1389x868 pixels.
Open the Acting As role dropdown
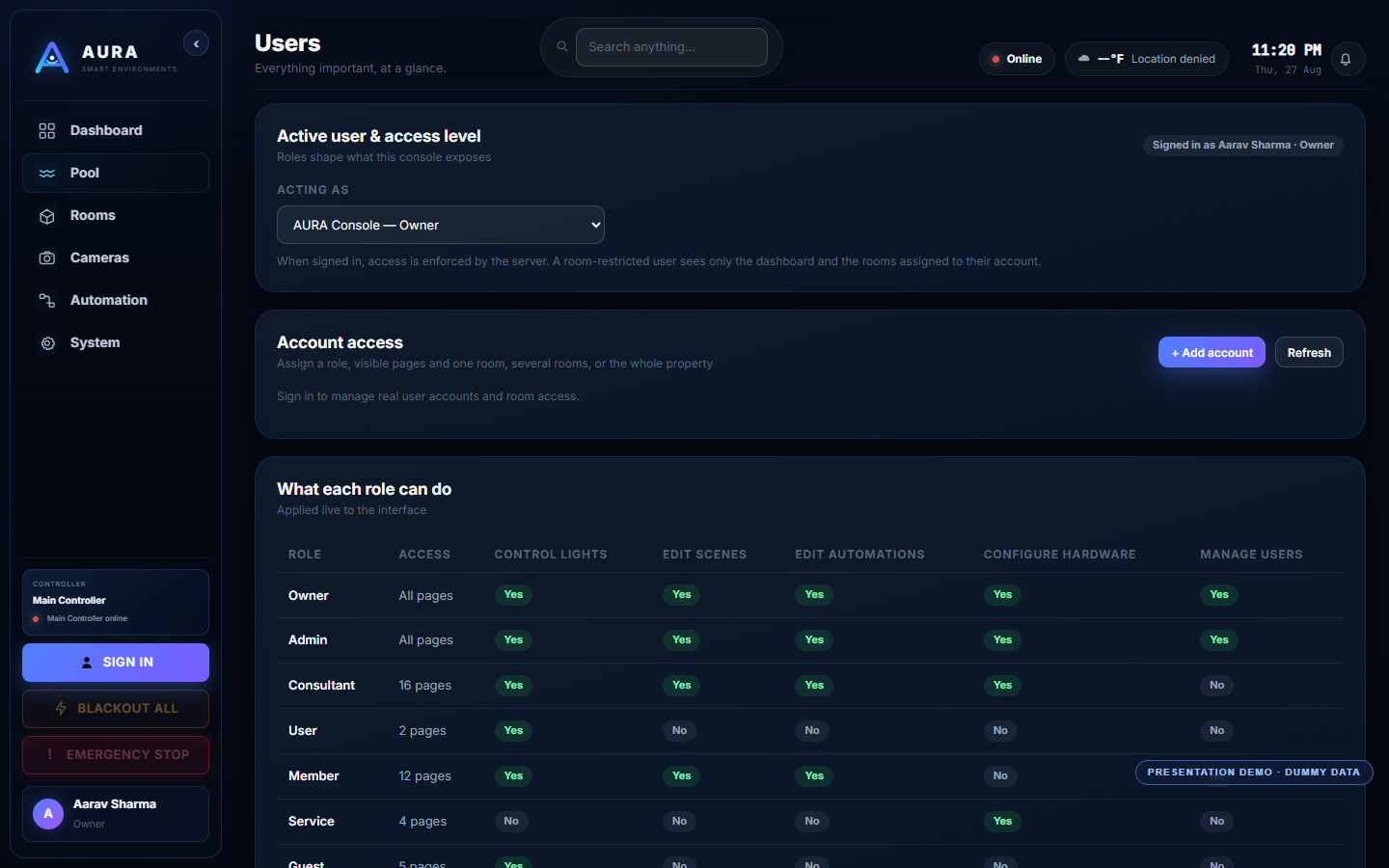pos(441,225)
